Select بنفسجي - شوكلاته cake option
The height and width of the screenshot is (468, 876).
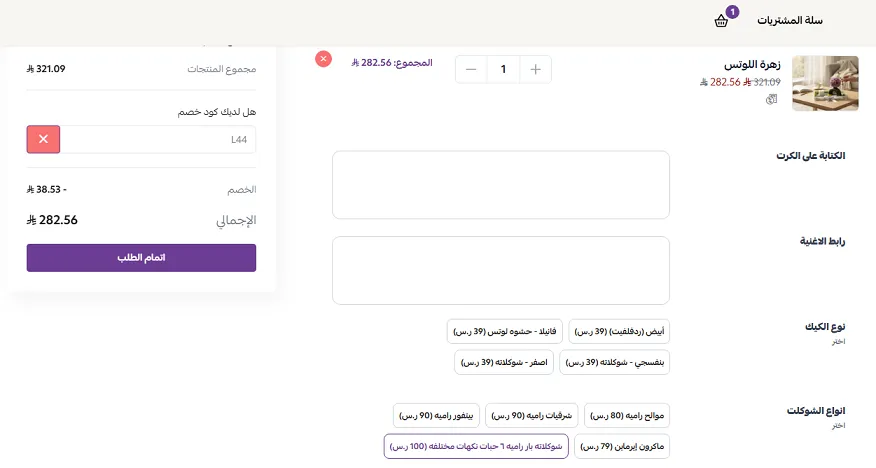[x=615, y=362]
